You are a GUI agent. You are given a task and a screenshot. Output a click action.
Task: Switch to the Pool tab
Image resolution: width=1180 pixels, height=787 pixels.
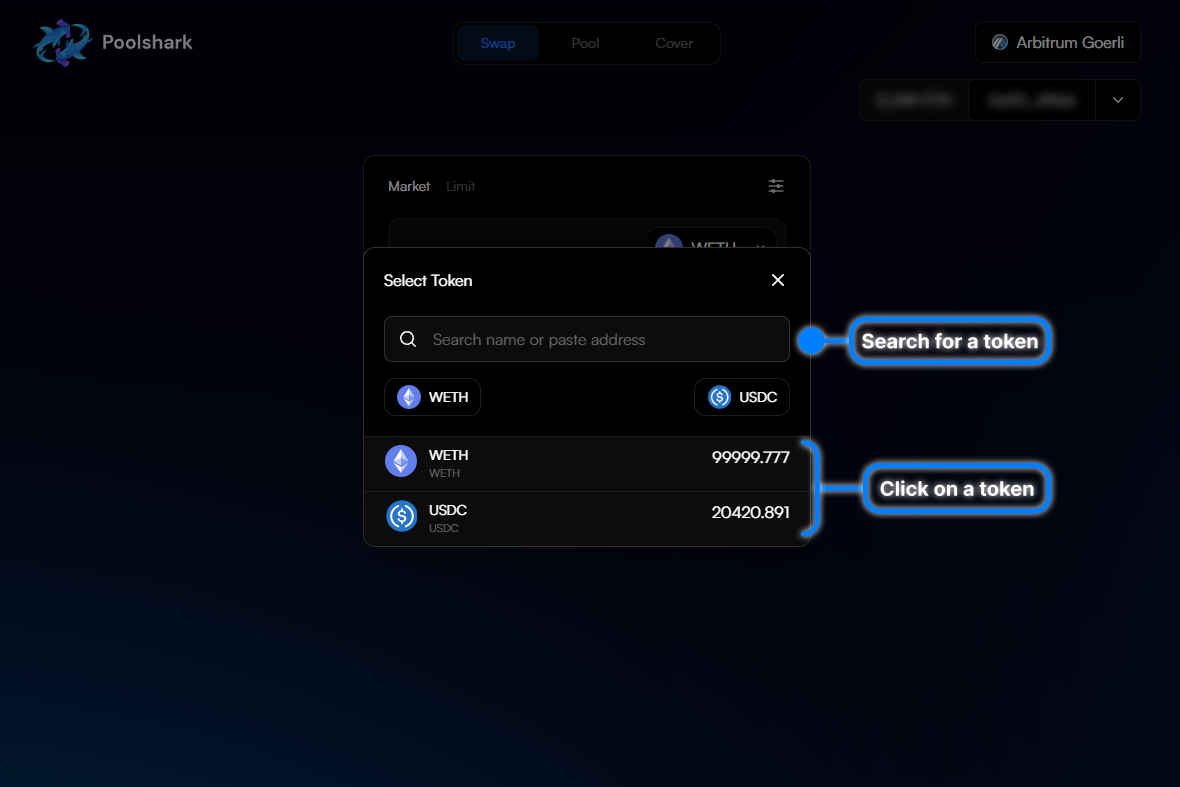585,43
